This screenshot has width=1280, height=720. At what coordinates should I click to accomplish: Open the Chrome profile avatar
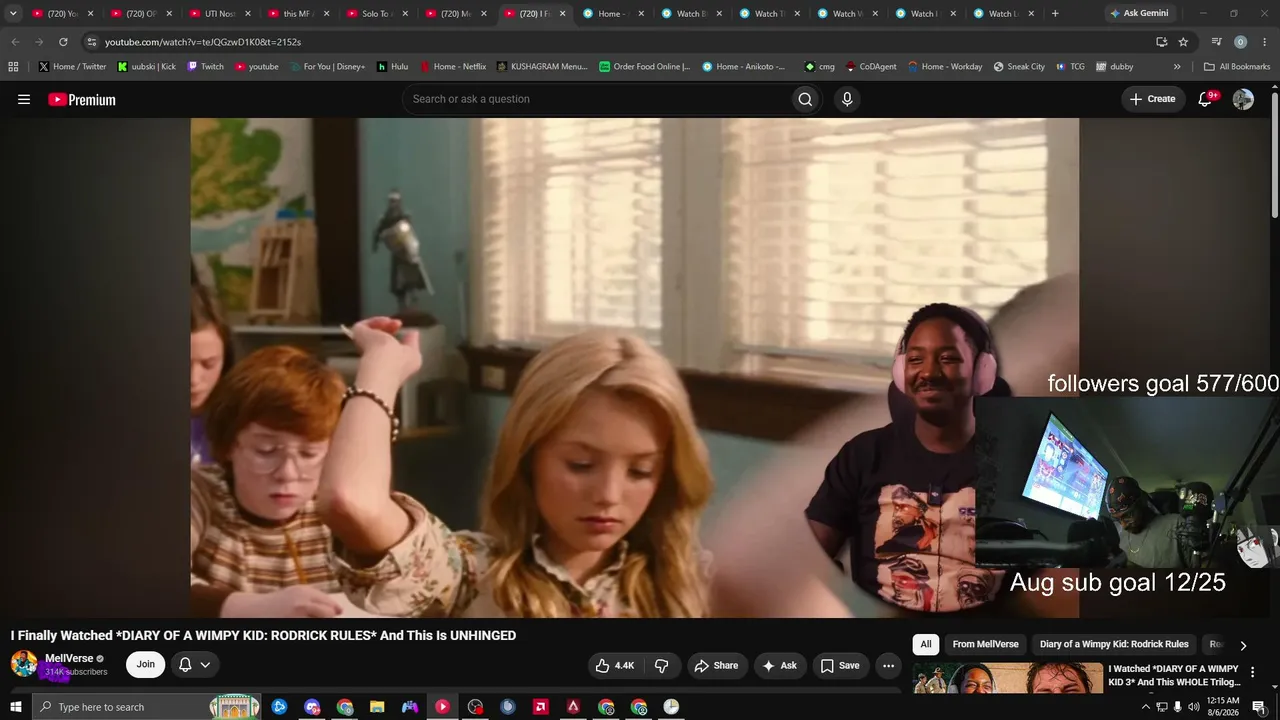pos(1240,42)
